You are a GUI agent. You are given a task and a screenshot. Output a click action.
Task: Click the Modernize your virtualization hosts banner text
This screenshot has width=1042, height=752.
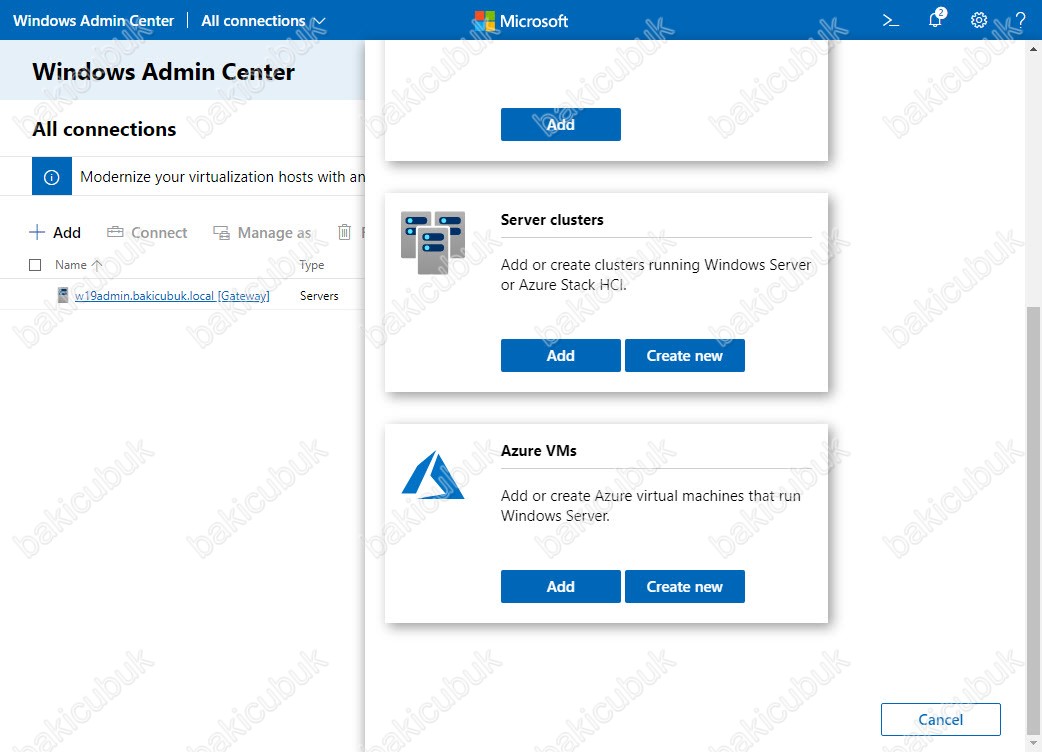223,177
